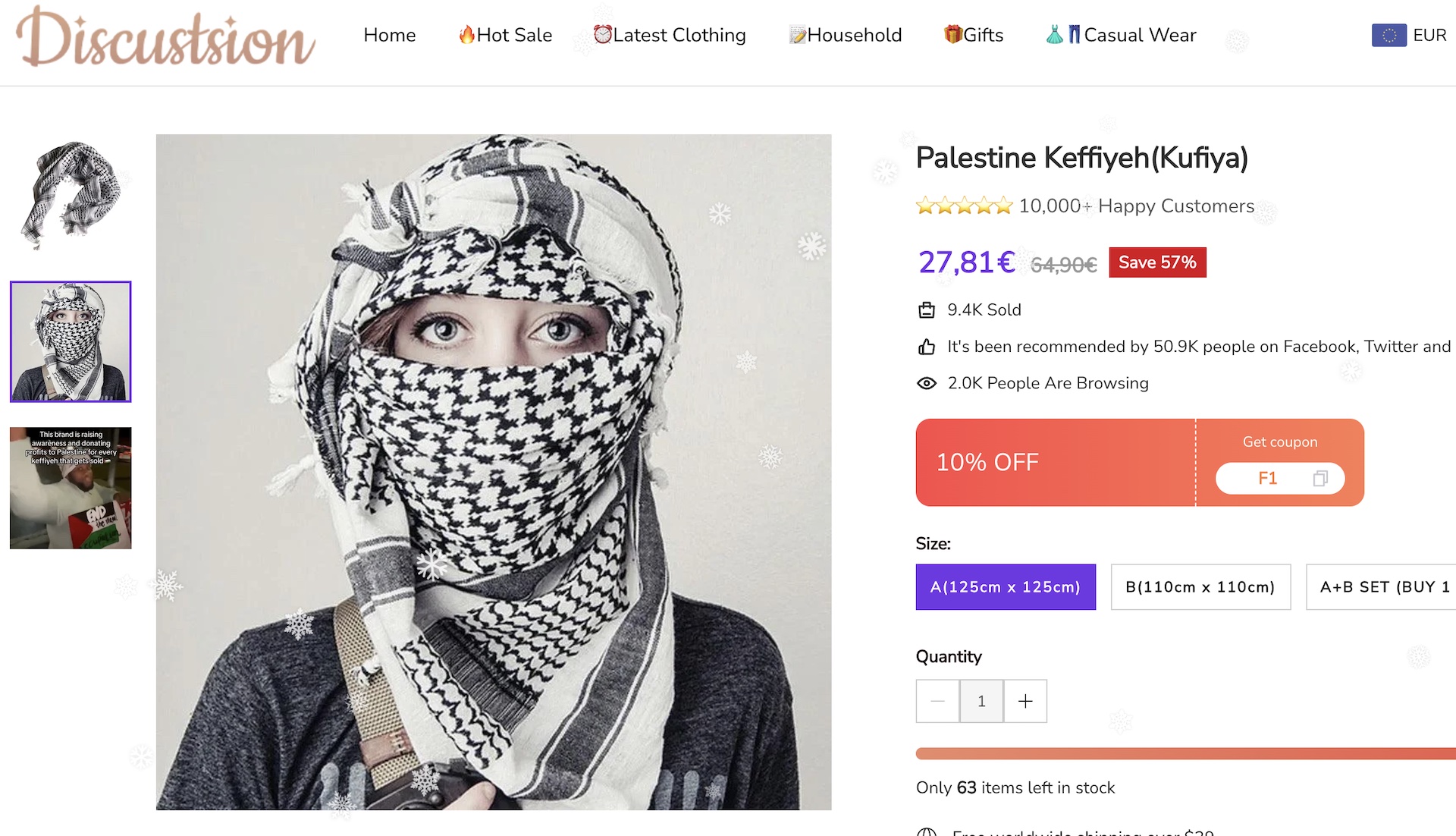Click the thumbs-up recommendation icon
The height and width of the screenshot is (836, 1456).
[x=927, y=347]
